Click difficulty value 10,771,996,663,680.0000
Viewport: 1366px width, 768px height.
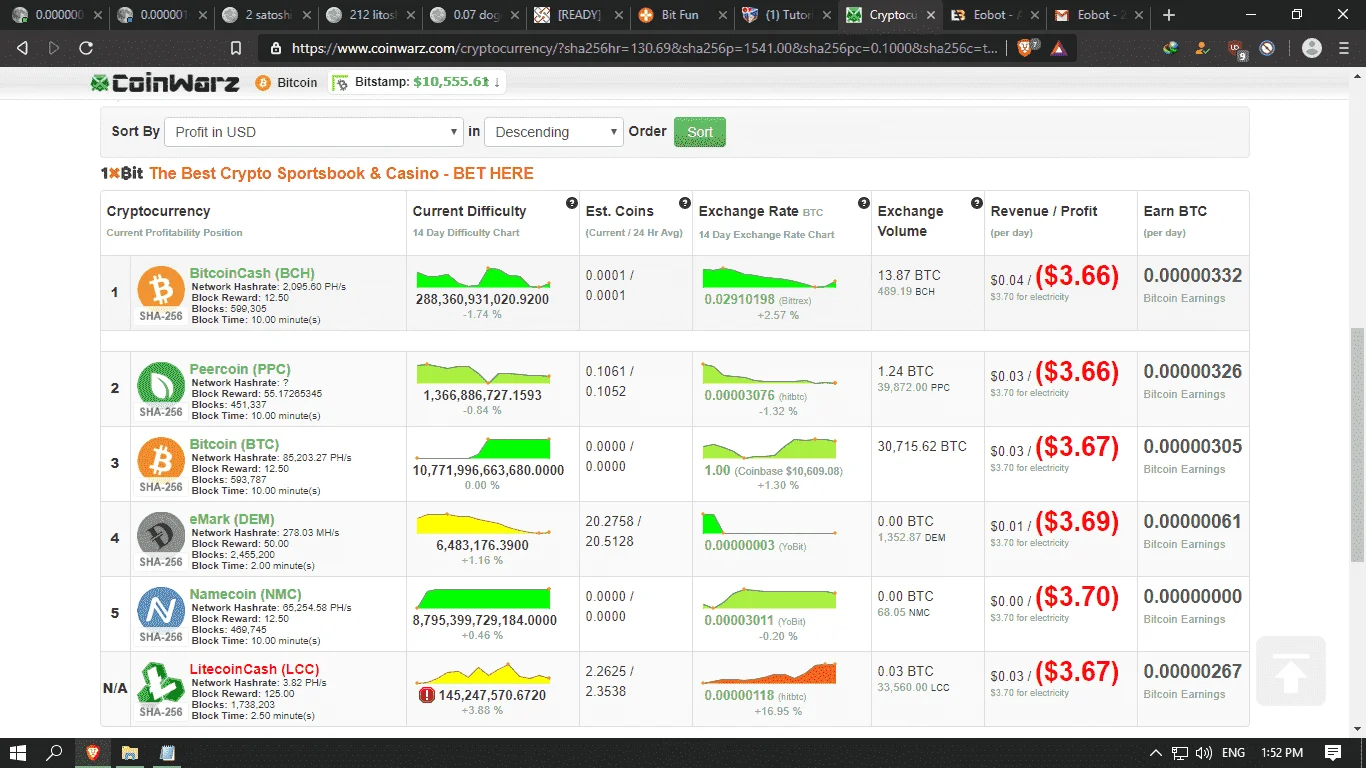[x=488, y=470]
